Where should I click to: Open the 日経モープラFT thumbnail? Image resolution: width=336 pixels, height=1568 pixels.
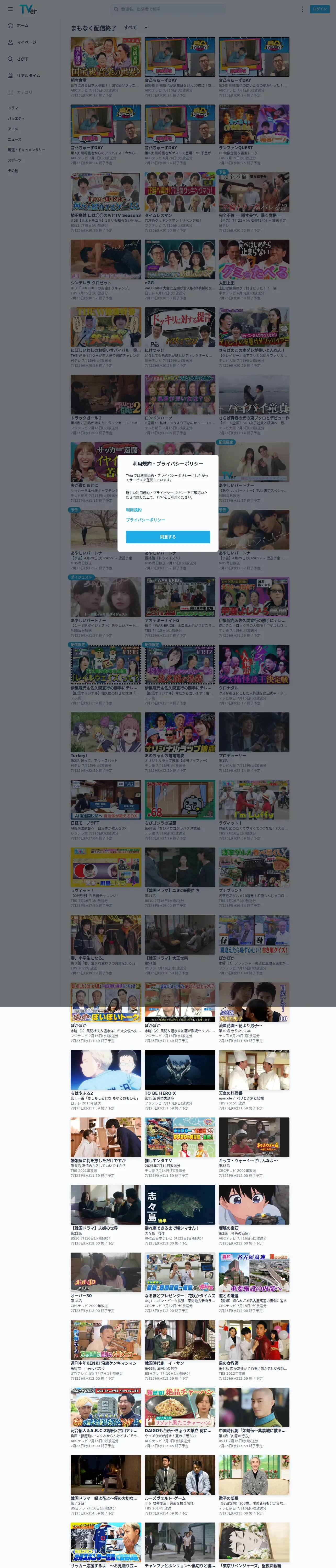[x=105, y=800]
